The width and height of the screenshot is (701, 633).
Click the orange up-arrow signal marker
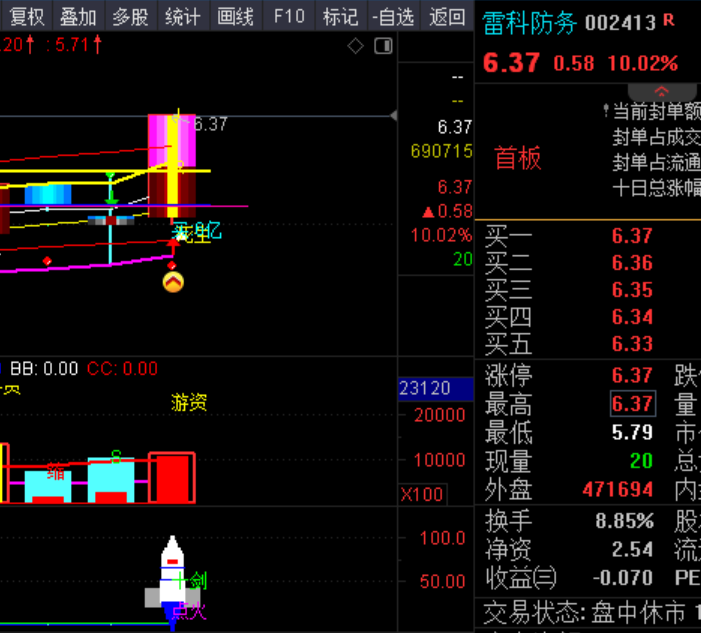(173, 282)
